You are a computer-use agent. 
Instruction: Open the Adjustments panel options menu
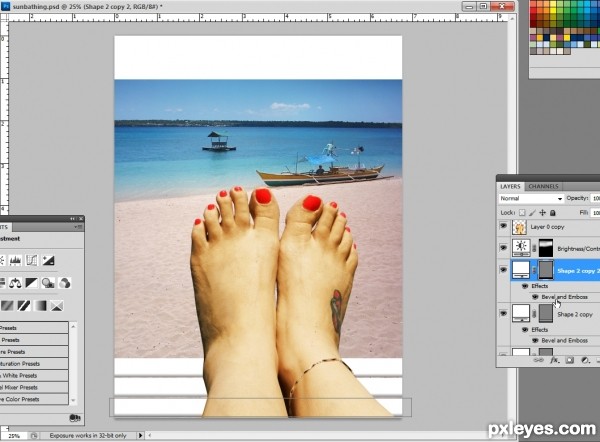tap(78, 227)
